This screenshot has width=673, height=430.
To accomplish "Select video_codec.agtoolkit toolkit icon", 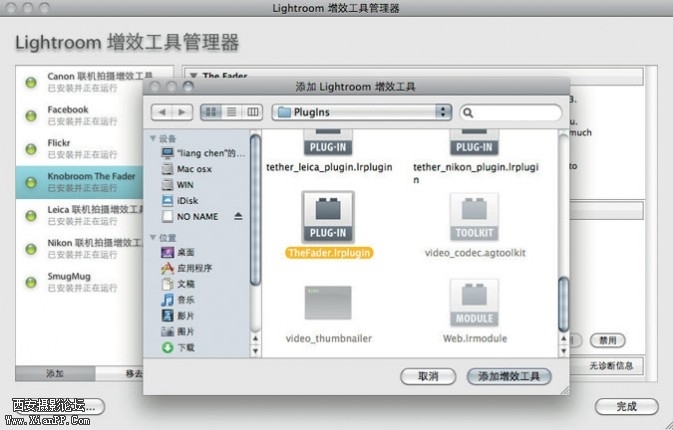I will point(475,216).
